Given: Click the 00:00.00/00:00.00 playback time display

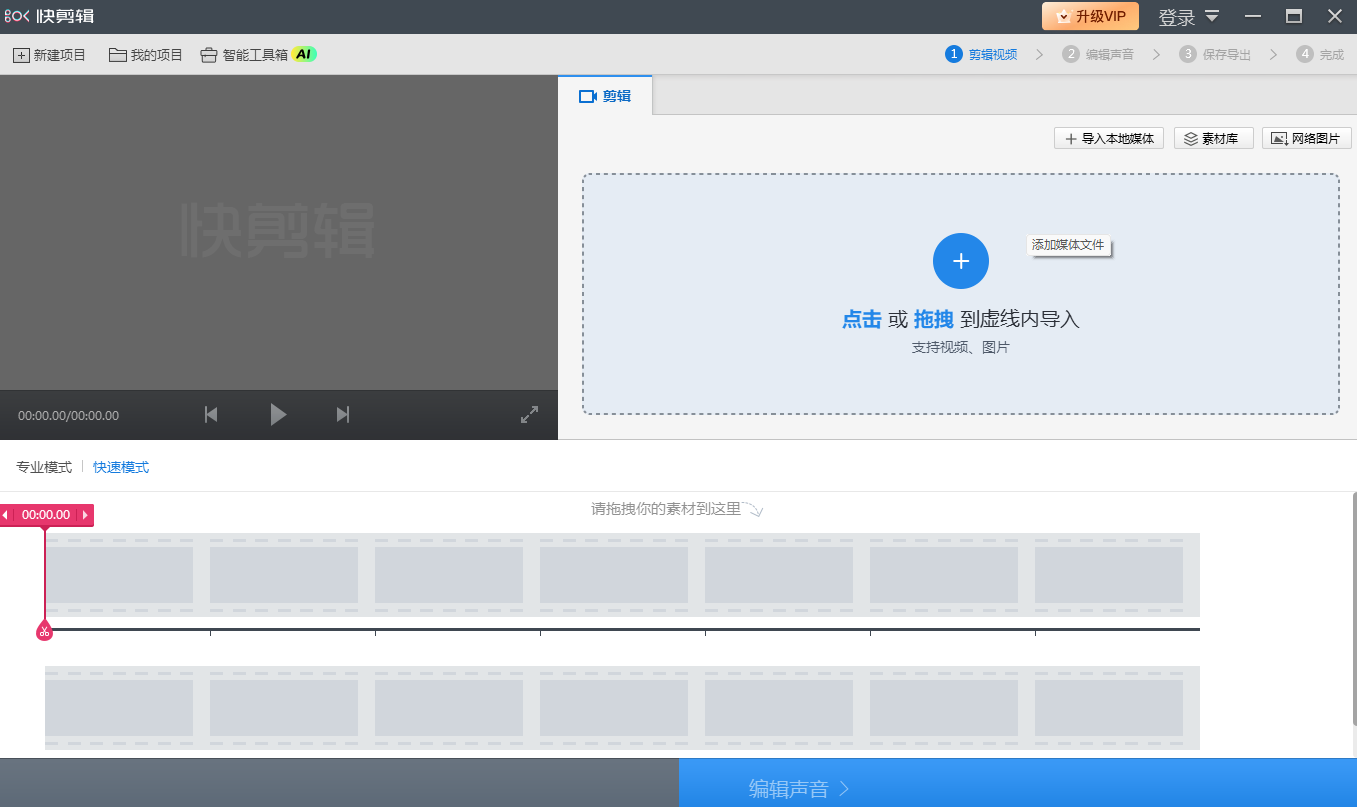Looking at the screenshot, I should 68,415.
